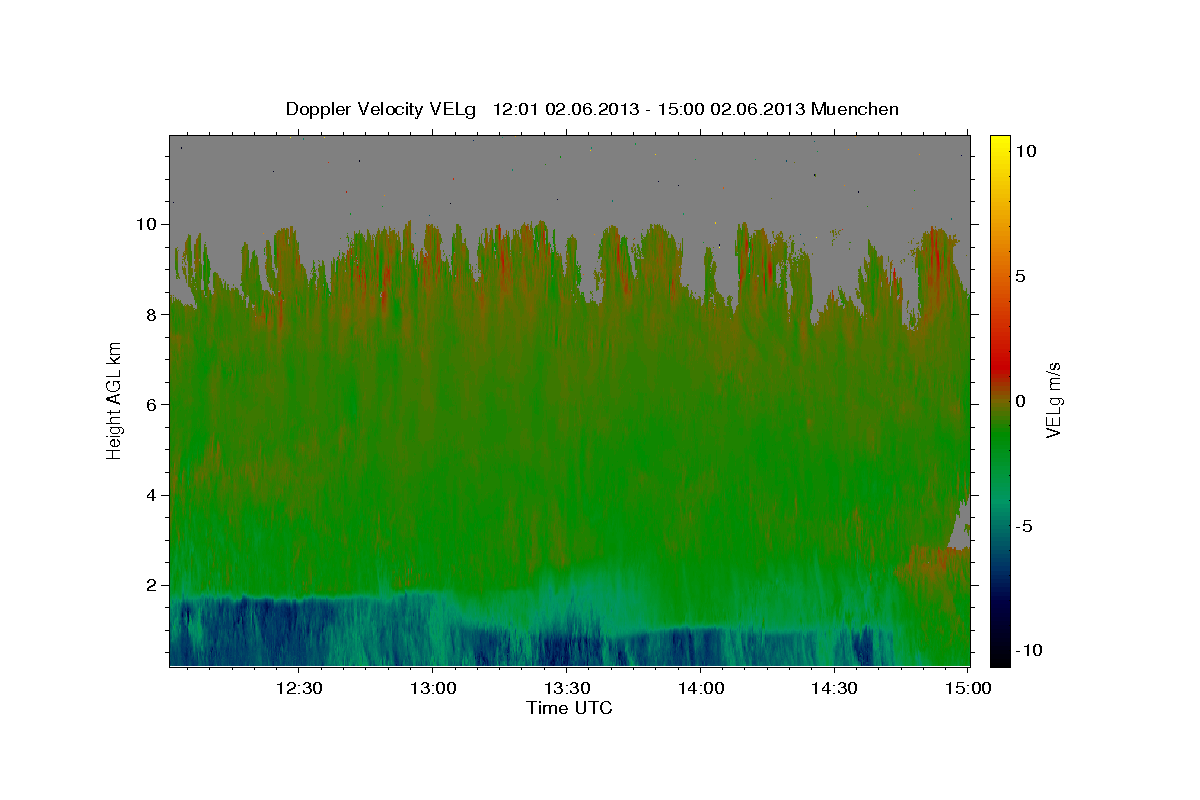Click the height axis label 8
1200x800 pixels.
[x=153, y=314]
